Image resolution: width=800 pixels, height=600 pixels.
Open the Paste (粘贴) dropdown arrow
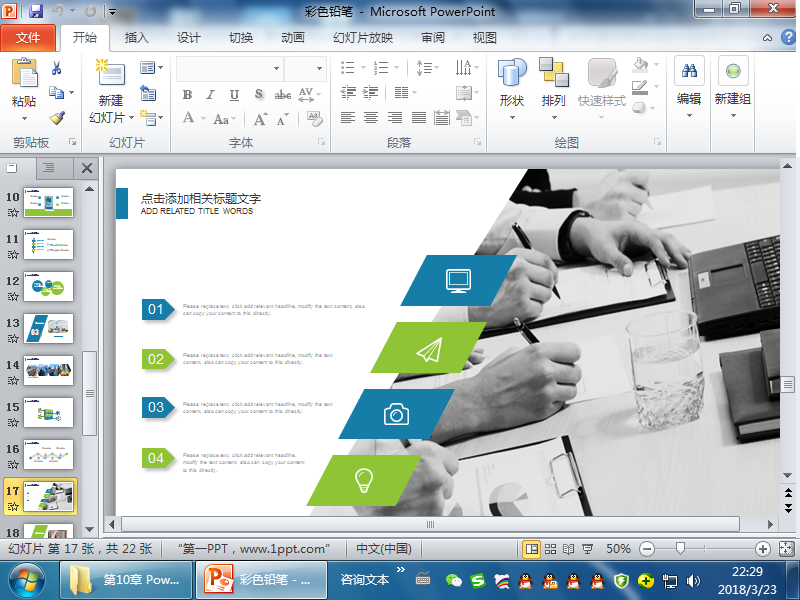tap(24, 117)
